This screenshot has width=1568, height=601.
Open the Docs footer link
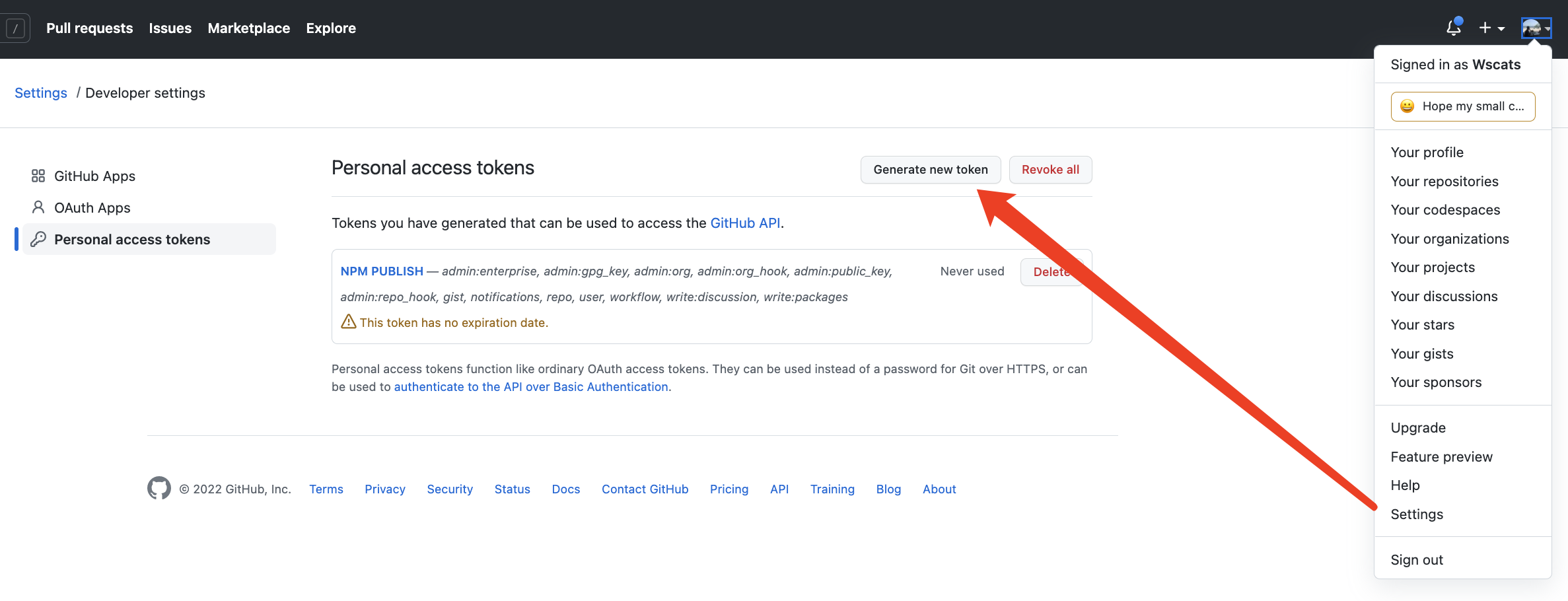pyautogui.click(x=566, y=489)
